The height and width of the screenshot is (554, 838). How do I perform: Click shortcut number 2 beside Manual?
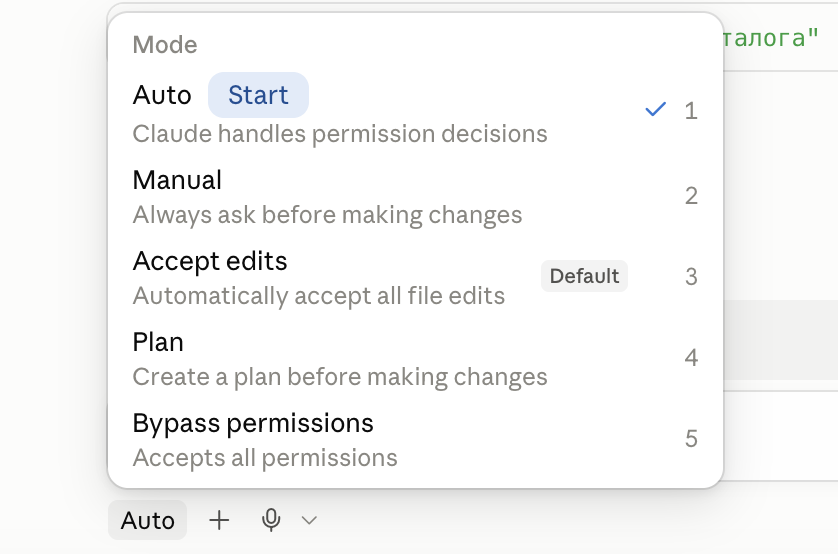tap(692, 196)
